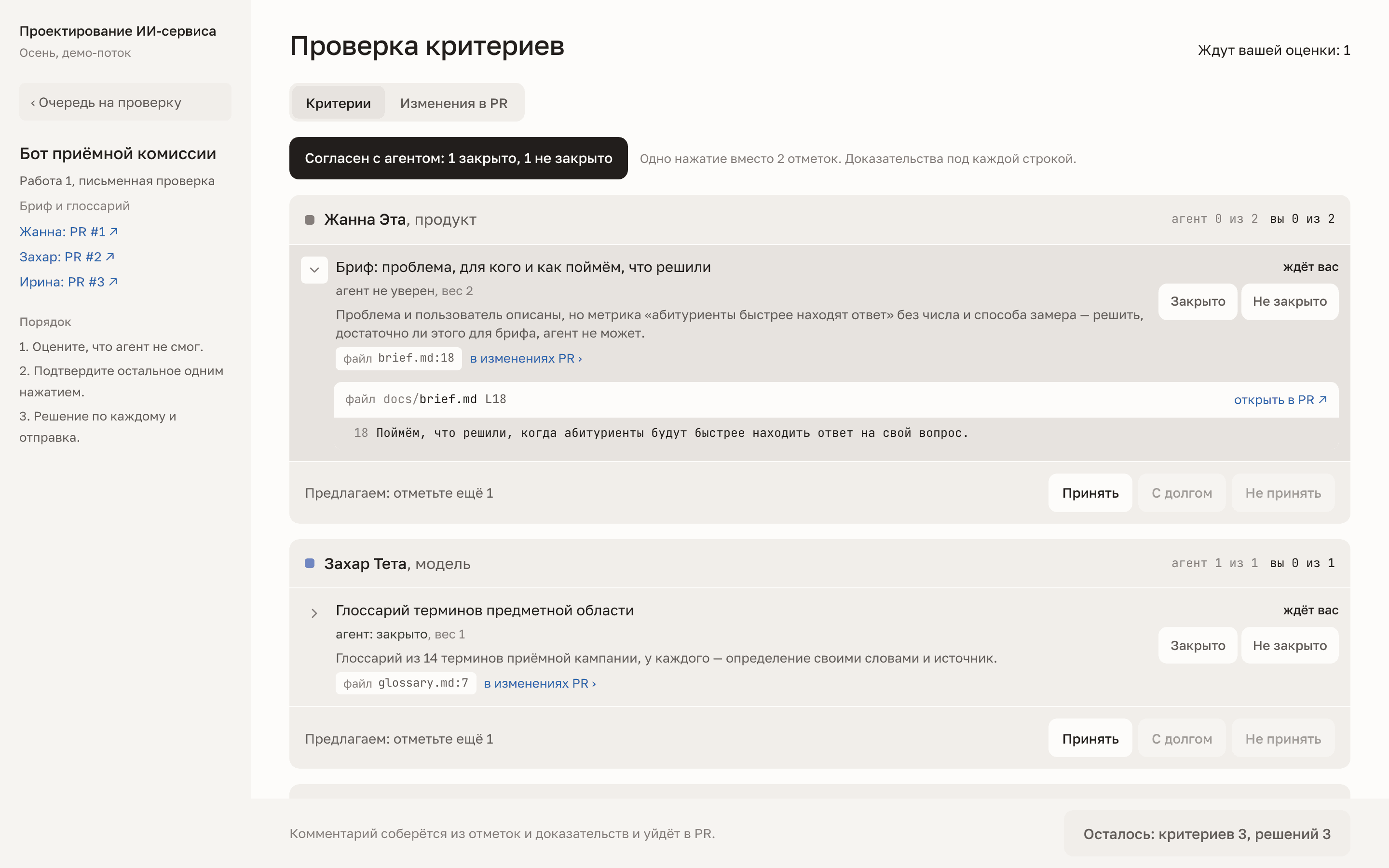Click the файл brief.md:18 chip
This screenshot has width=1389, height=868.
398,358
